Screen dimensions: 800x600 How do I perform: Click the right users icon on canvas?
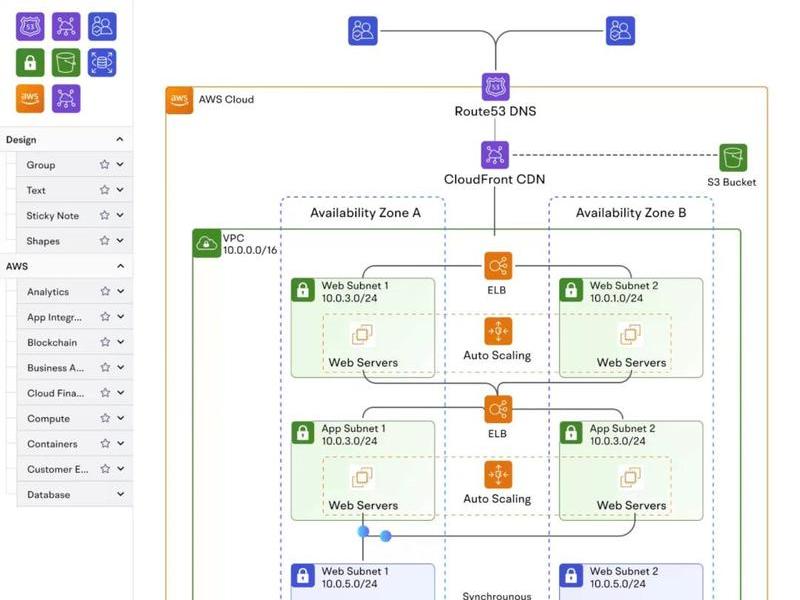[620, 31]
